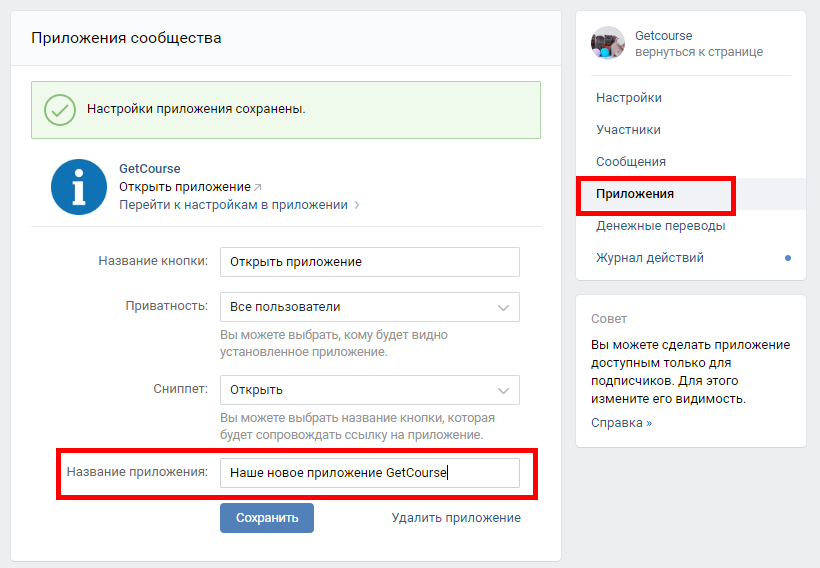Click the arrow of Открыть snippet combo box
820x568 pixels.
coord(503,391)
